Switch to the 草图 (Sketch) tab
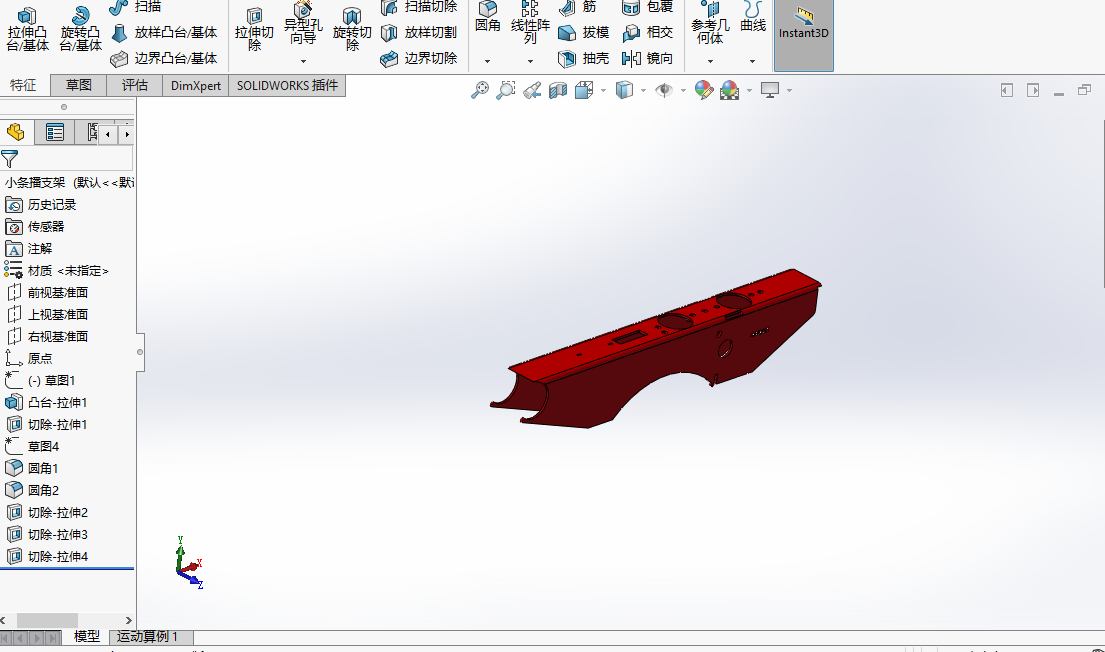This screenshot has width=1105, height=652. click(79, 85)
